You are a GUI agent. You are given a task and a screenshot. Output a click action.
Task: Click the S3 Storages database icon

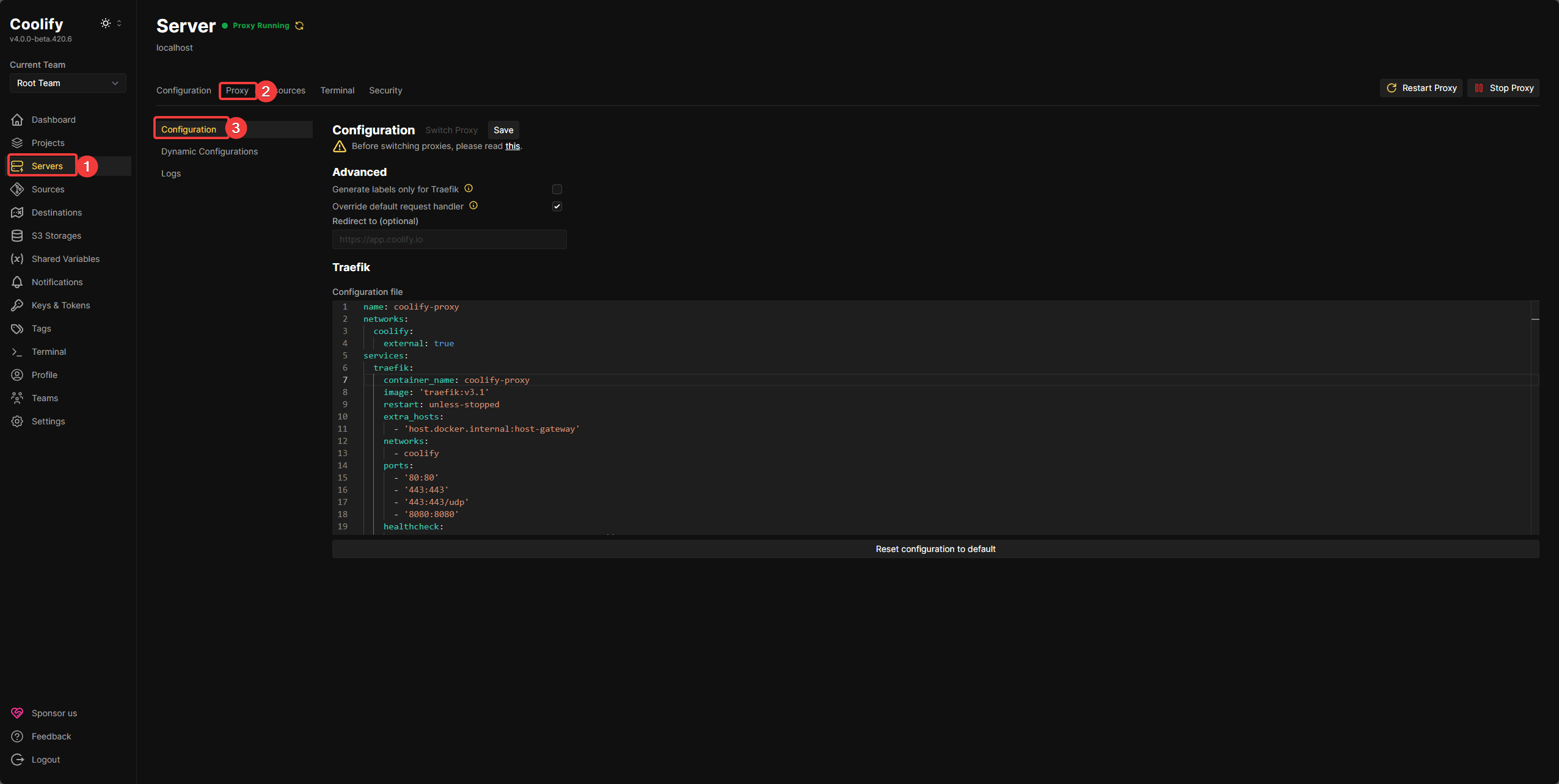coord(17,236)
